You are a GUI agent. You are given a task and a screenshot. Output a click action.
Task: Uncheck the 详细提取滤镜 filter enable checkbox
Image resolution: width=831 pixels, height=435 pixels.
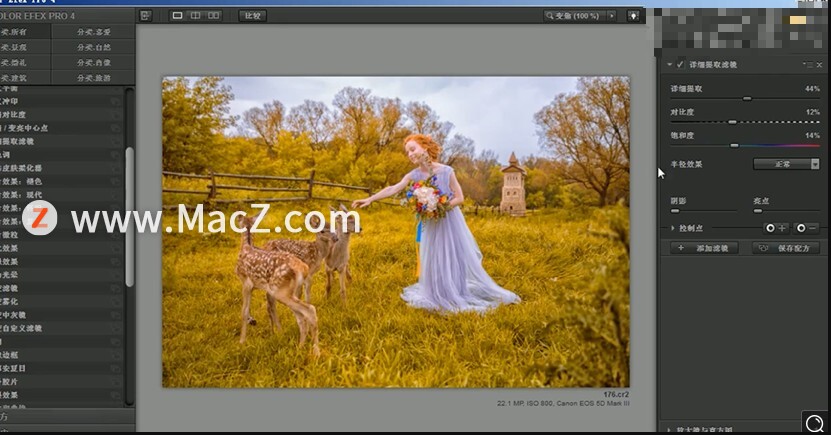[x=680, y=65]
